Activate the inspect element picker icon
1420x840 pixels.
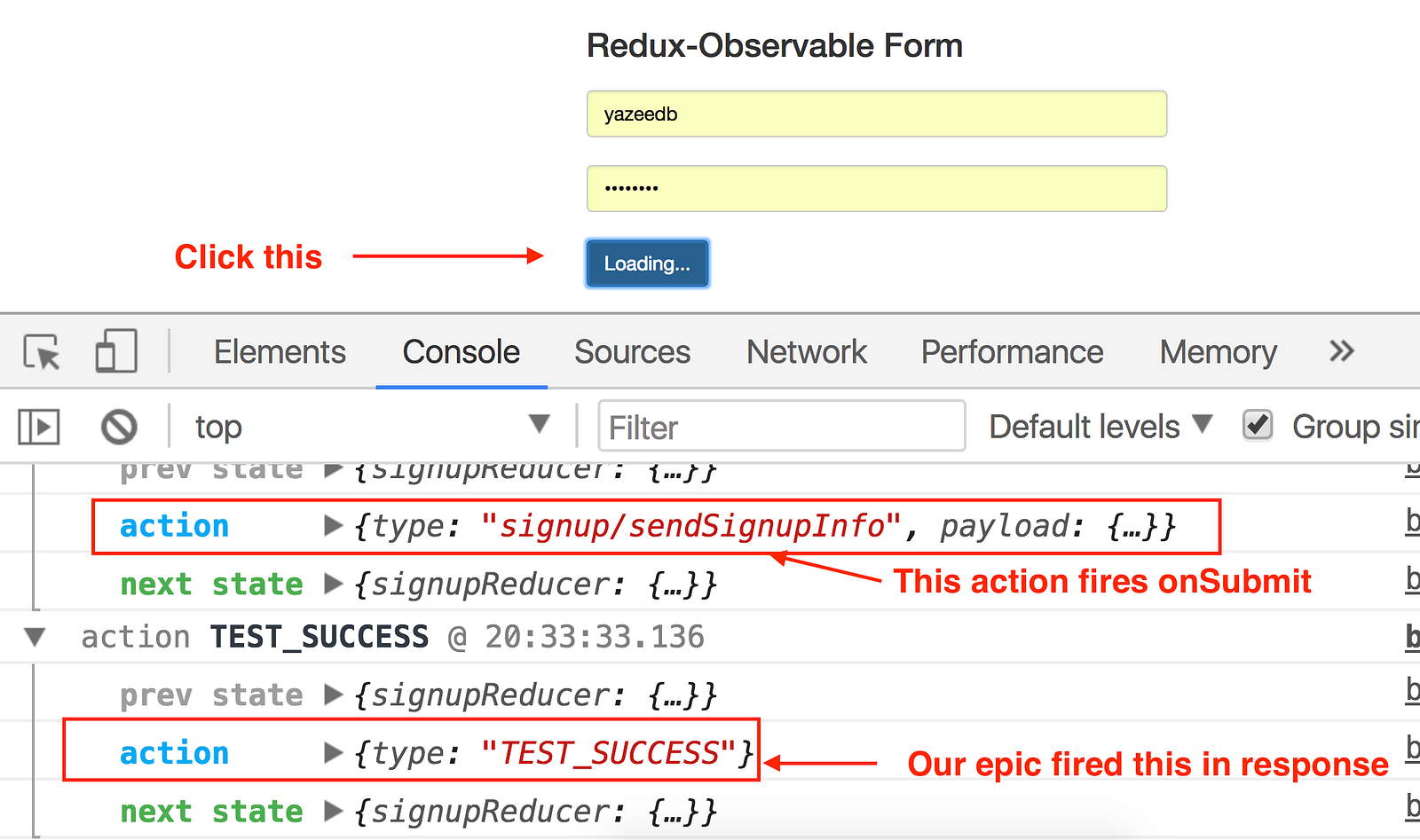pyautogui.click(x=42, y=352)
